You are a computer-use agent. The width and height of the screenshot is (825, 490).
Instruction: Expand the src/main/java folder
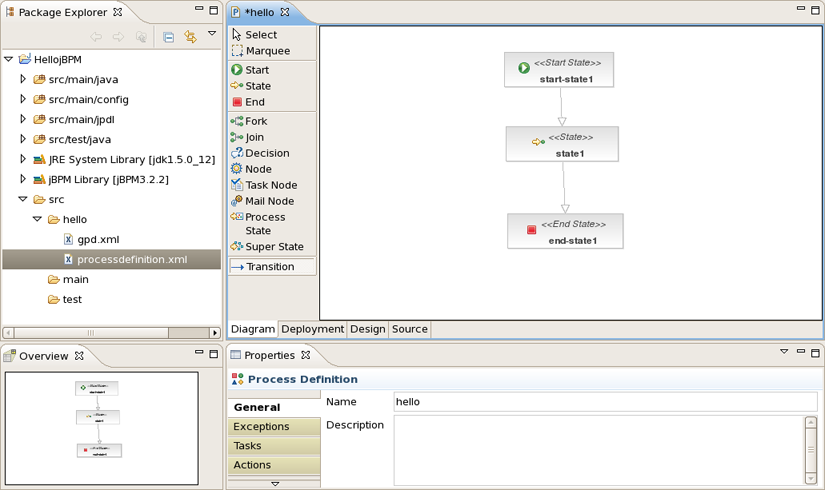pos(23,79)
